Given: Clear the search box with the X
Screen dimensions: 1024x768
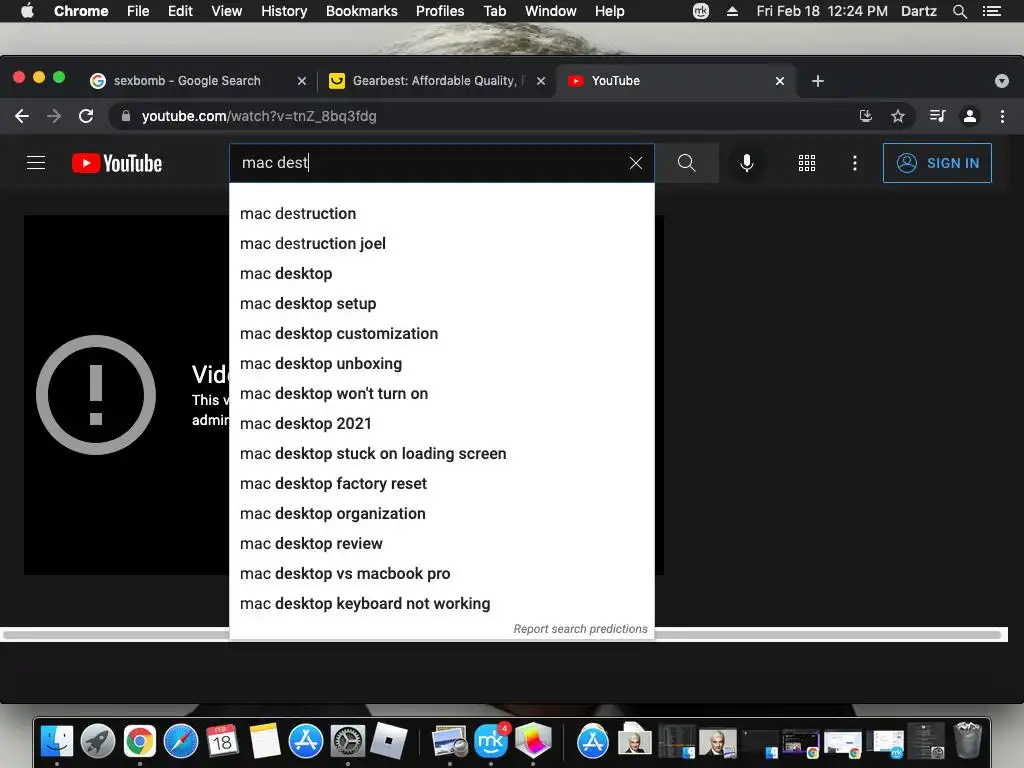Looking at the screenshot, I should [x=635, y=163].
